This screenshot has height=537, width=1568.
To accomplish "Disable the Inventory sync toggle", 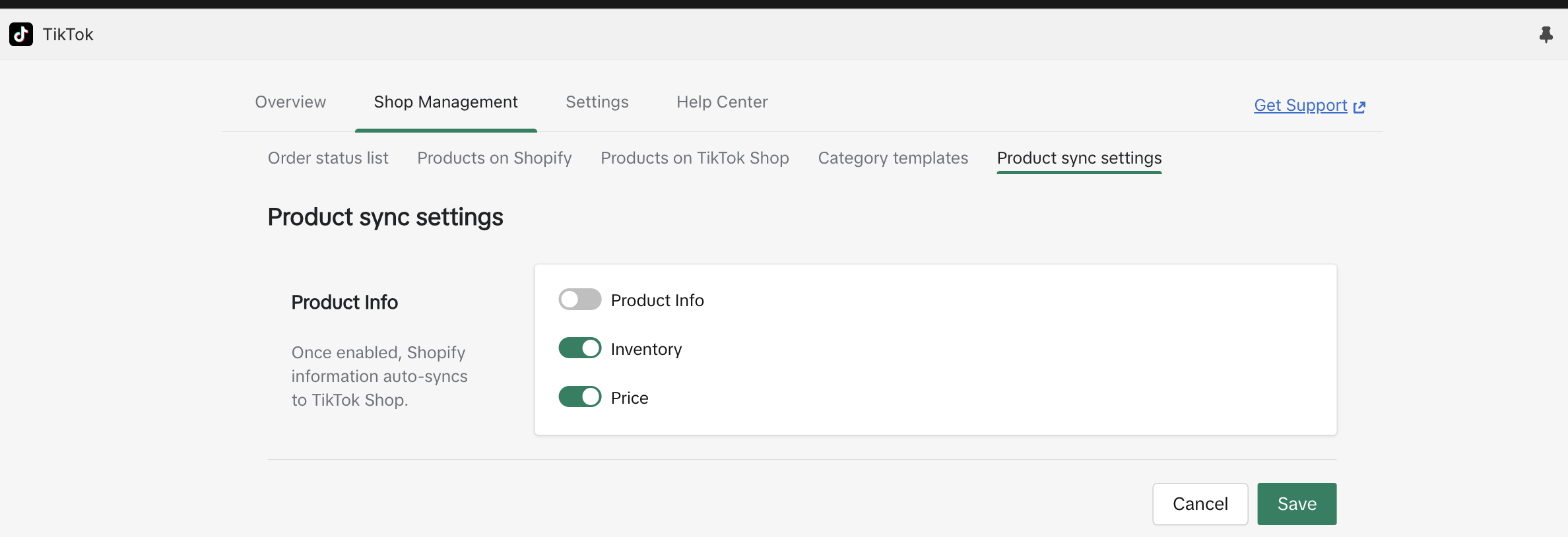I will pyautogui.click(x=579, y=348).
